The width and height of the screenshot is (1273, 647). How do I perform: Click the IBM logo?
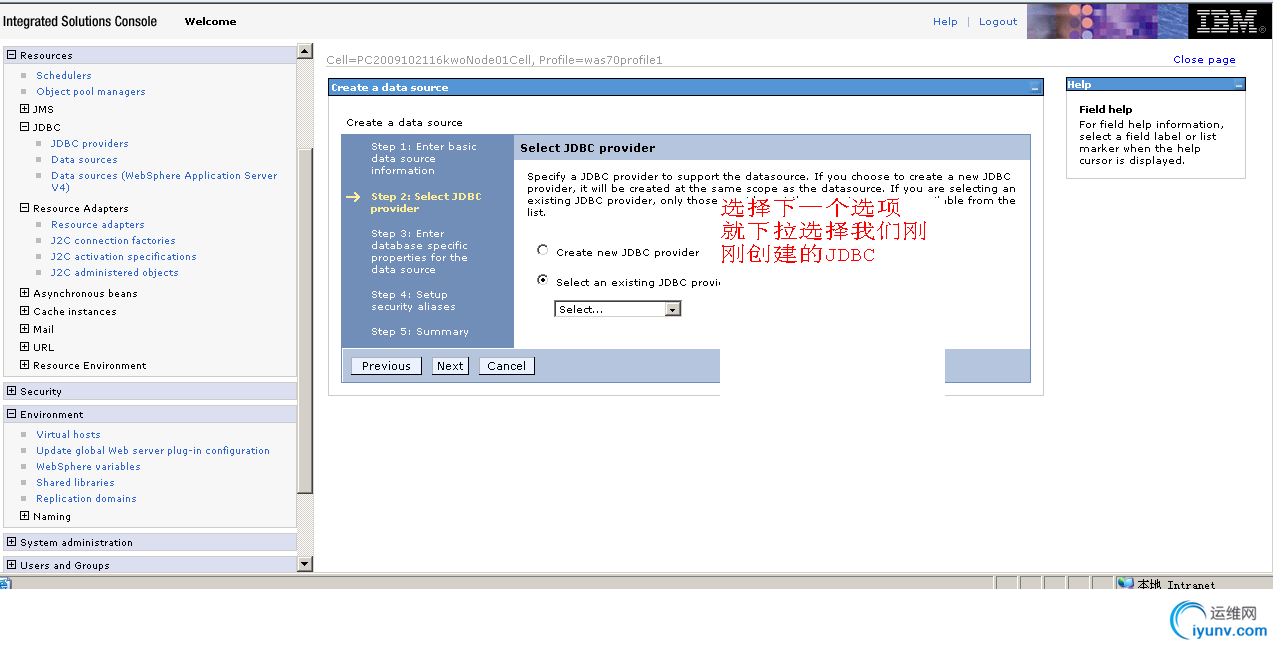1230,21
